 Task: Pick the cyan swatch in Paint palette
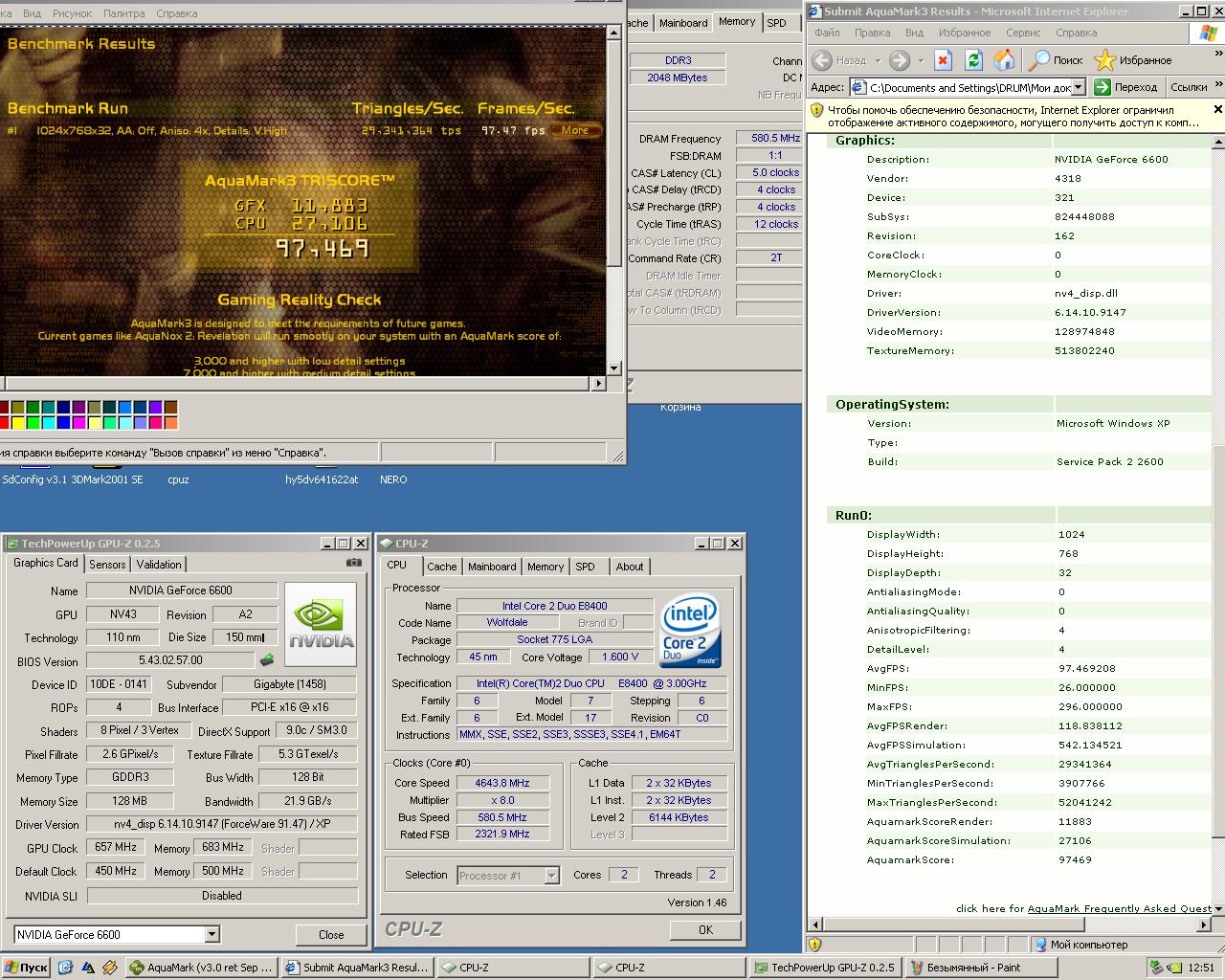48,422
